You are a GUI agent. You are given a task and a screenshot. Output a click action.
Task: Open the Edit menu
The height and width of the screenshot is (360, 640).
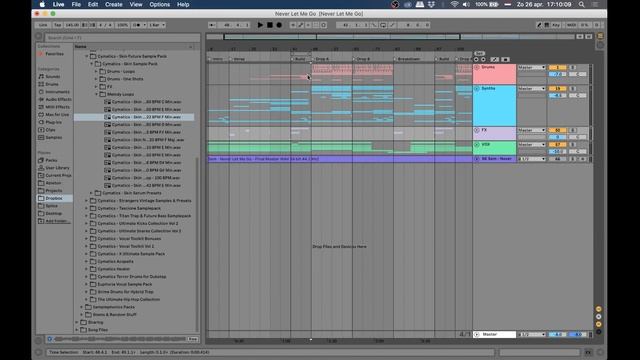click(x=93, y=4)
